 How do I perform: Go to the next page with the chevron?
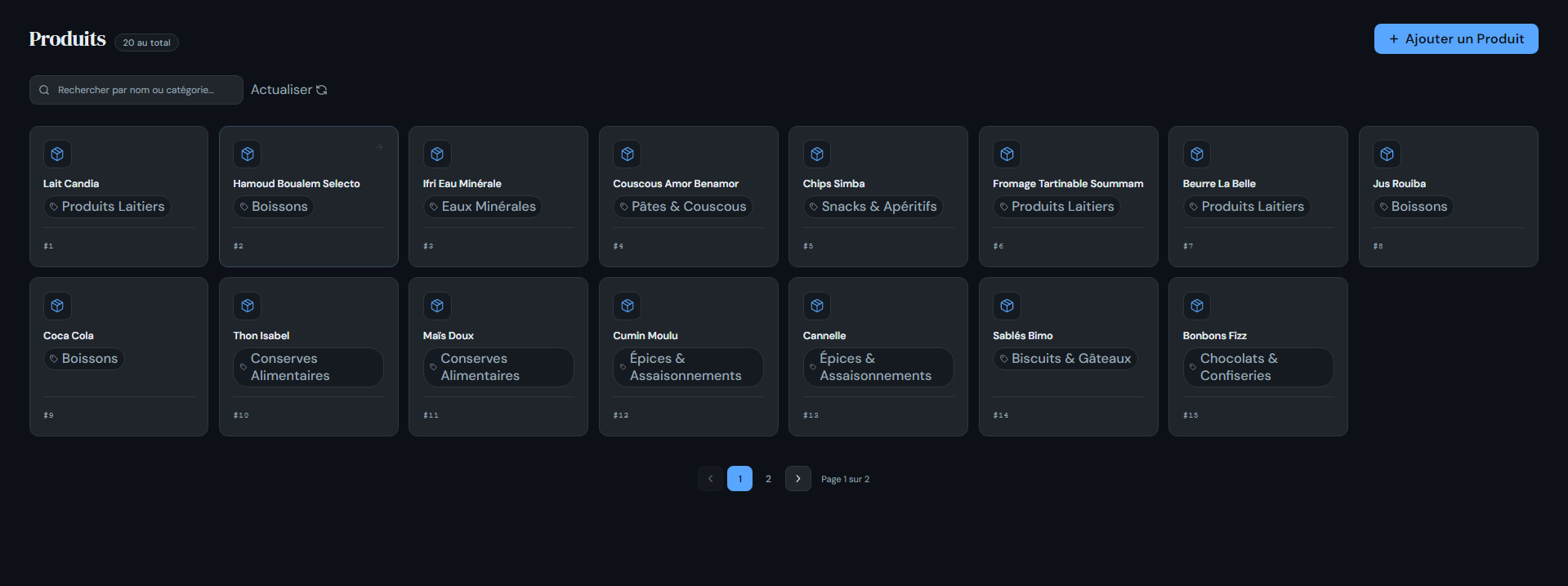[x=798, y=479]
